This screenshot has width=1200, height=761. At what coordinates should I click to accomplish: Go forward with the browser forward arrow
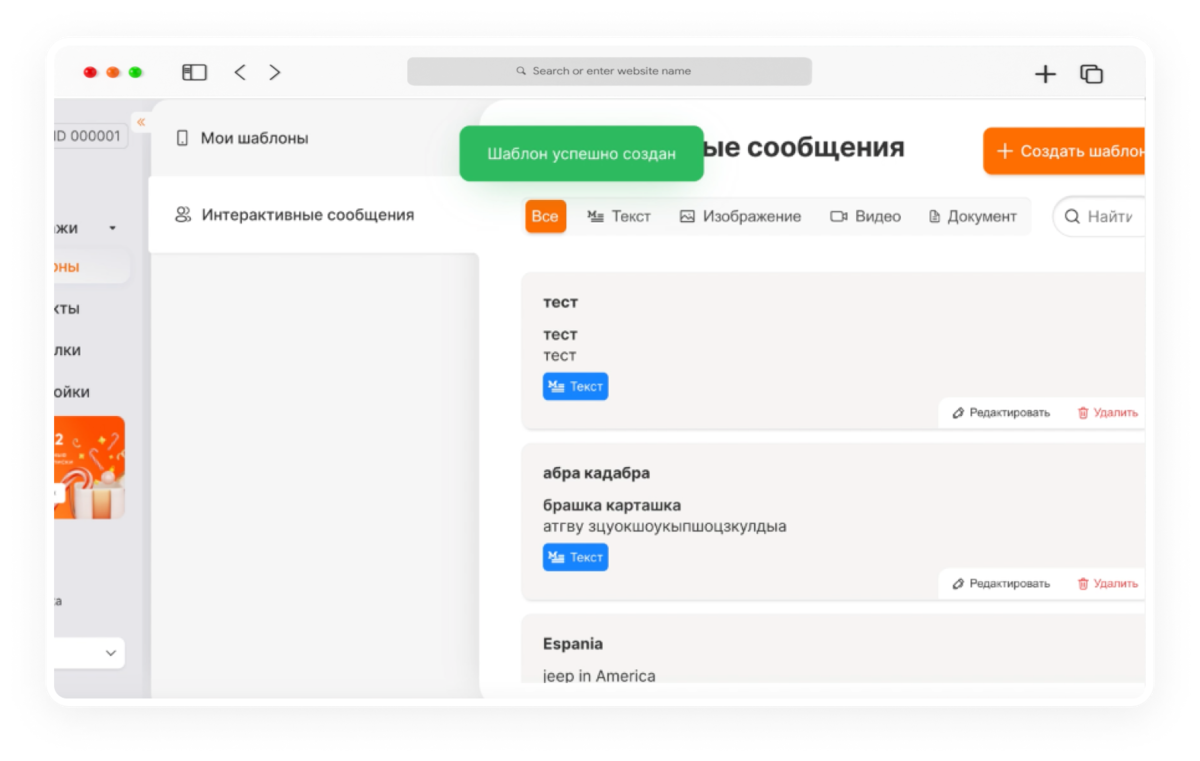275,72
